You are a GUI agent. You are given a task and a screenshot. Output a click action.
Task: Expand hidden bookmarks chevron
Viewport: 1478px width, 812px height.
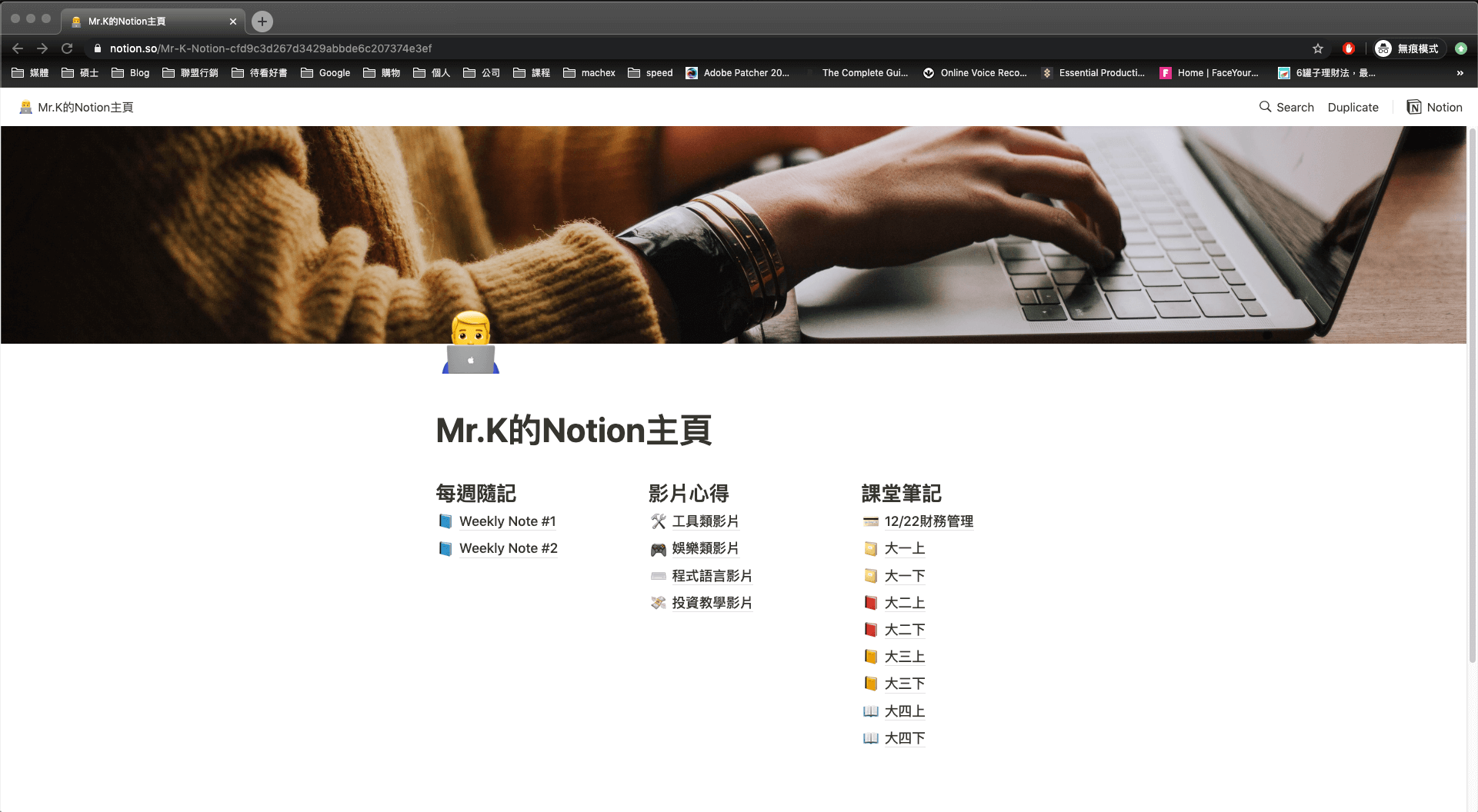[x=1460, y=73]
